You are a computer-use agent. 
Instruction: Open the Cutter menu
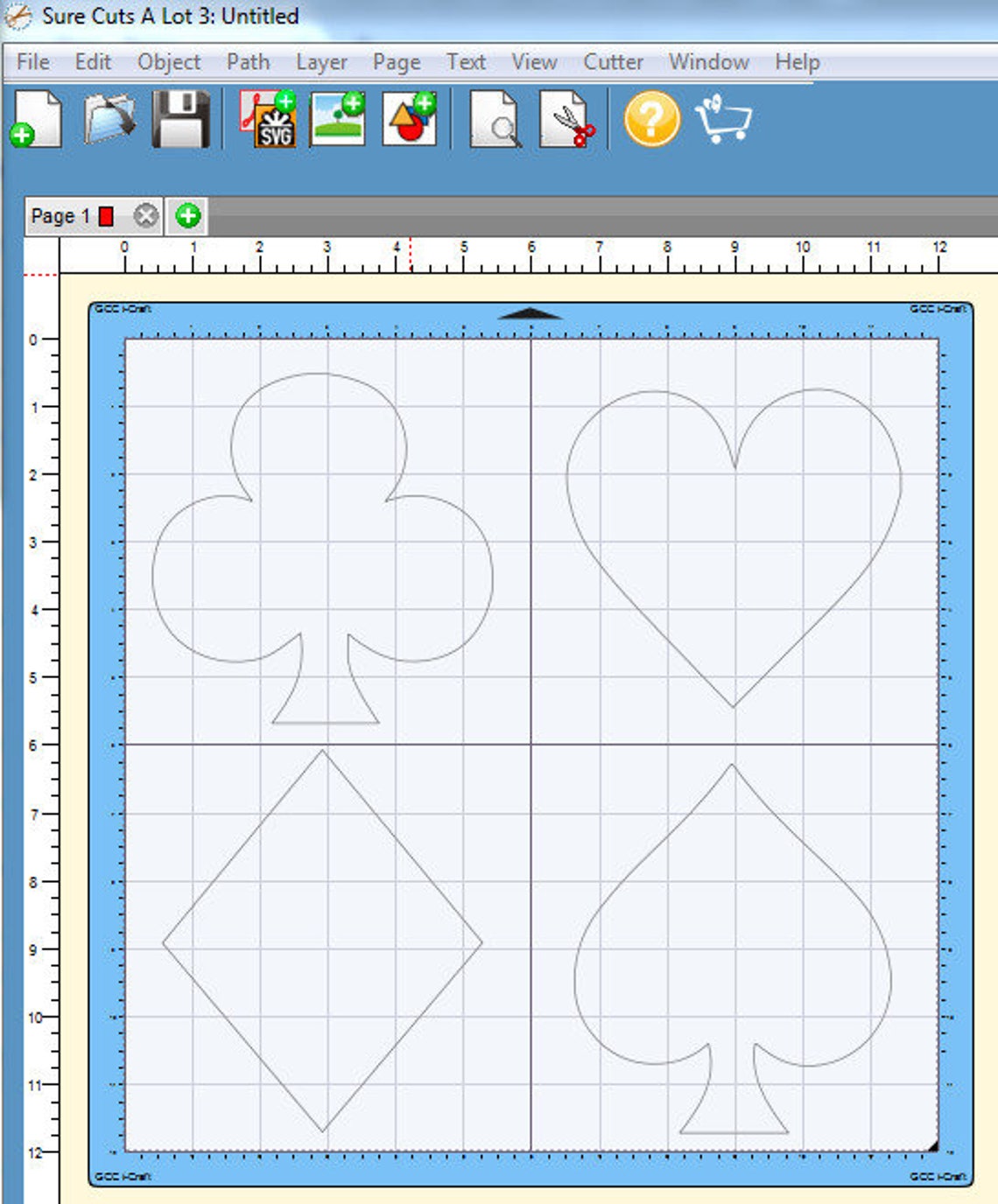(x=612, y=62)
